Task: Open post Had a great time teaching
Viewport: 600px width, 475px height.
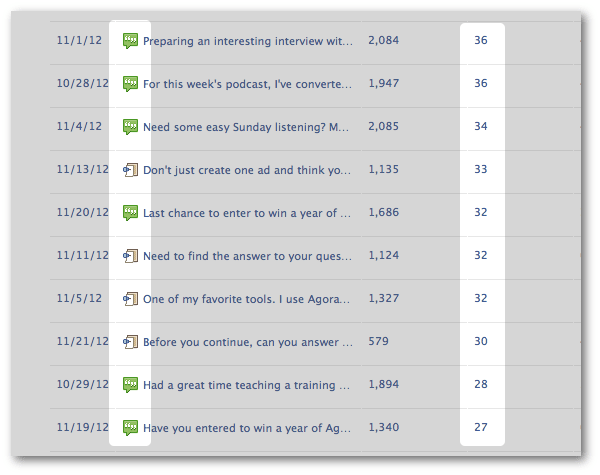Action: [x=246, y=385]
